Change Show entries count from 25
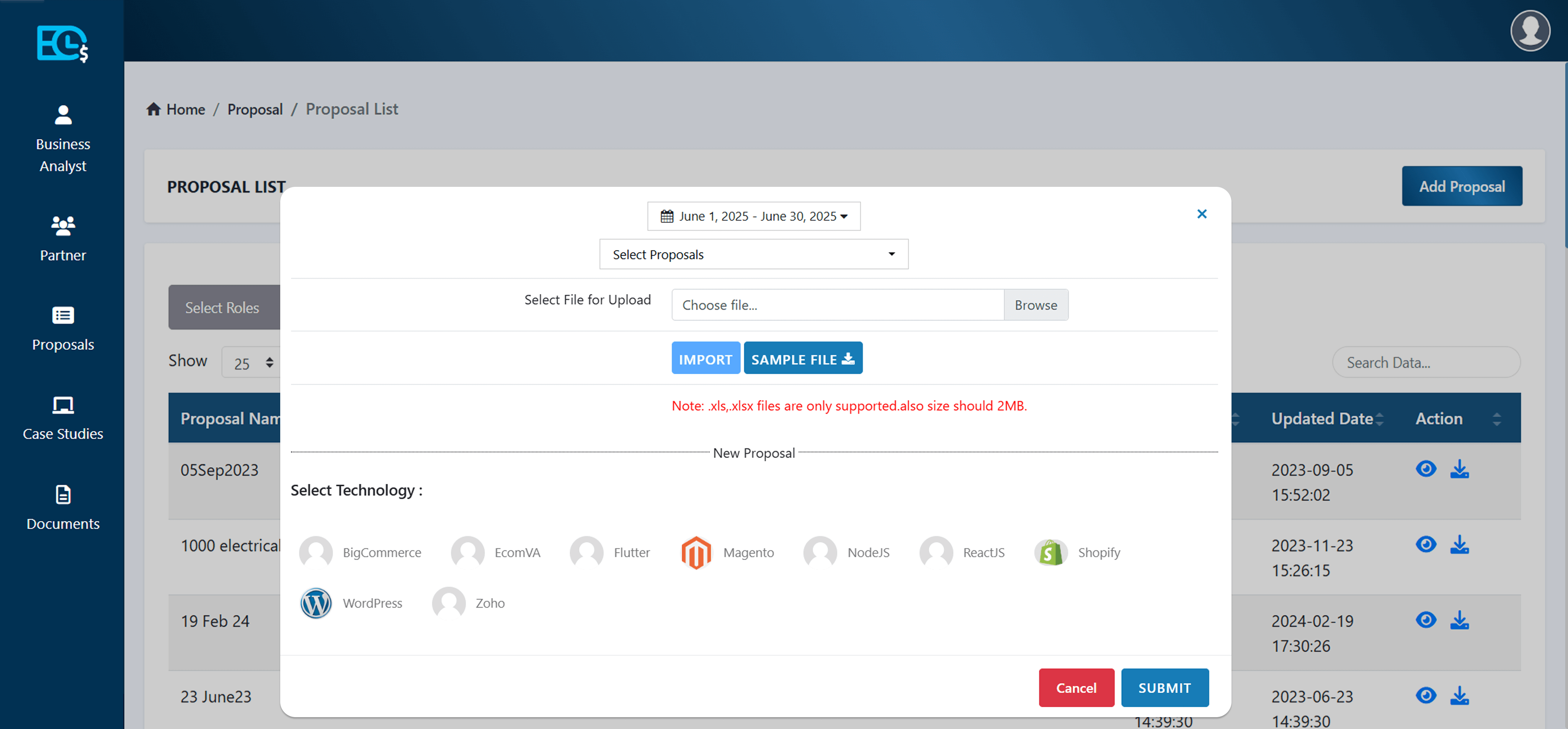Screen dimensions: 1568x729 click(251, 363)
